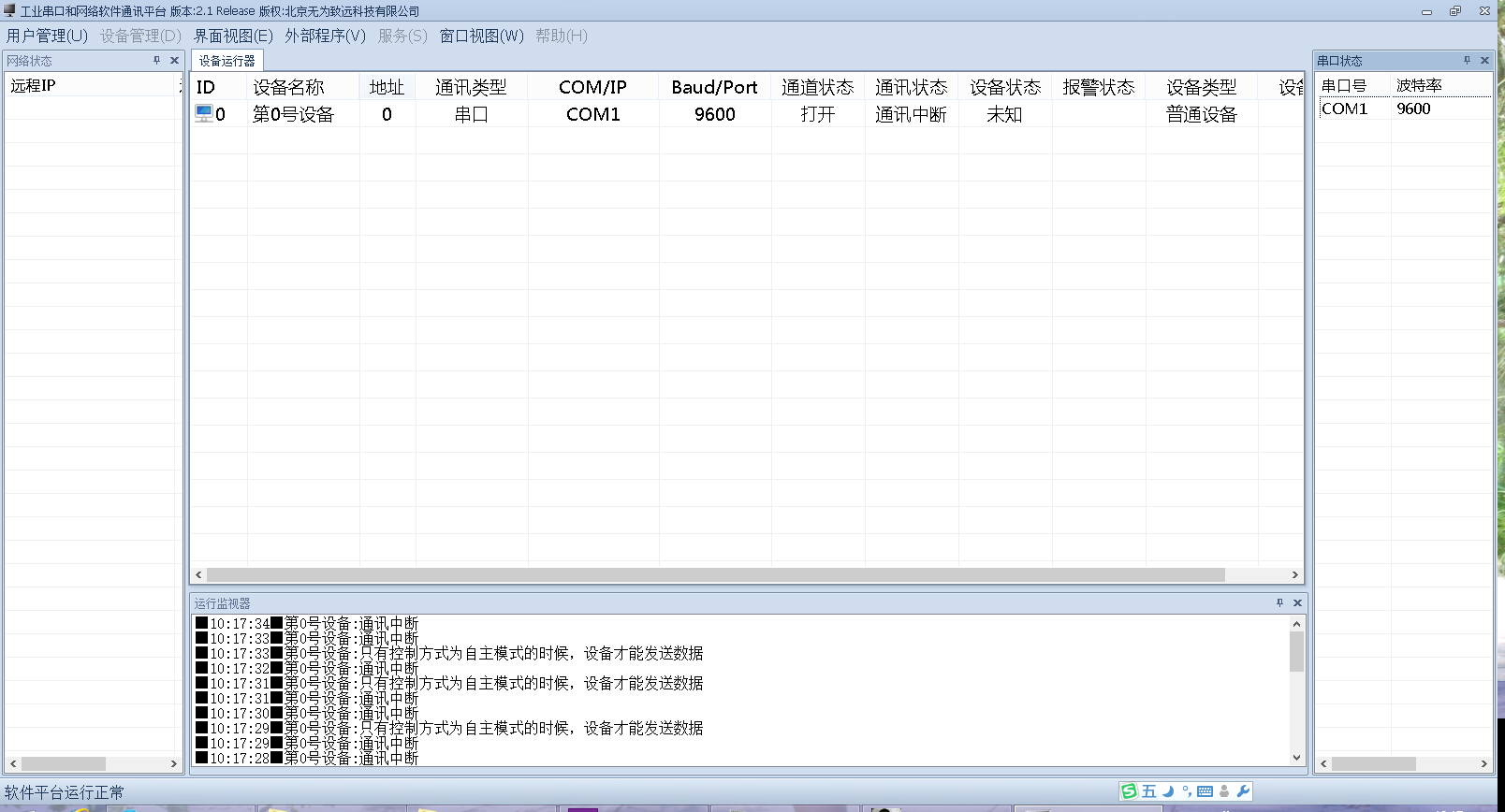Select the 设备运行器 tab
The height and width of the screenshot is (812, 1505).
tap(226, 61)
